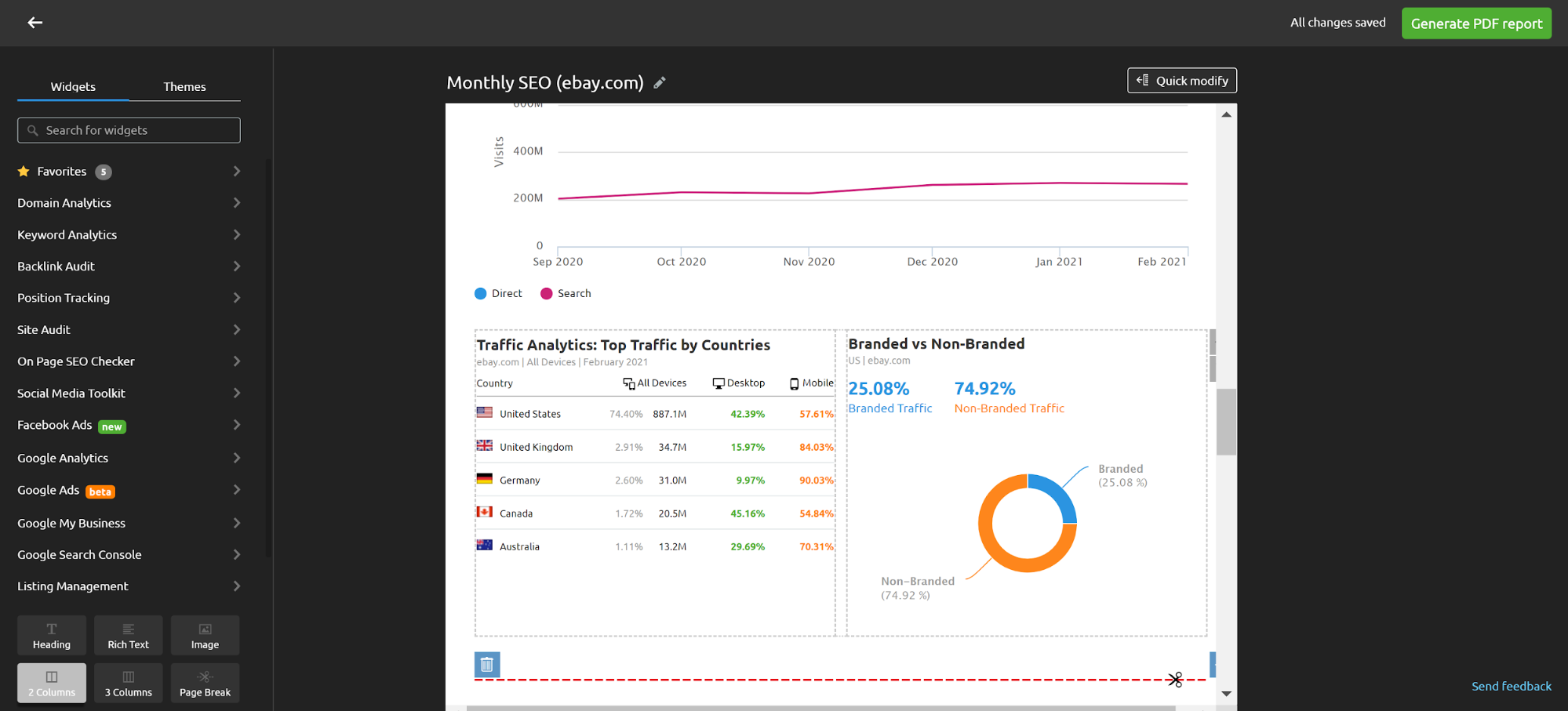
Task: Open the Send feedback link
Action: click(1510, 685)
